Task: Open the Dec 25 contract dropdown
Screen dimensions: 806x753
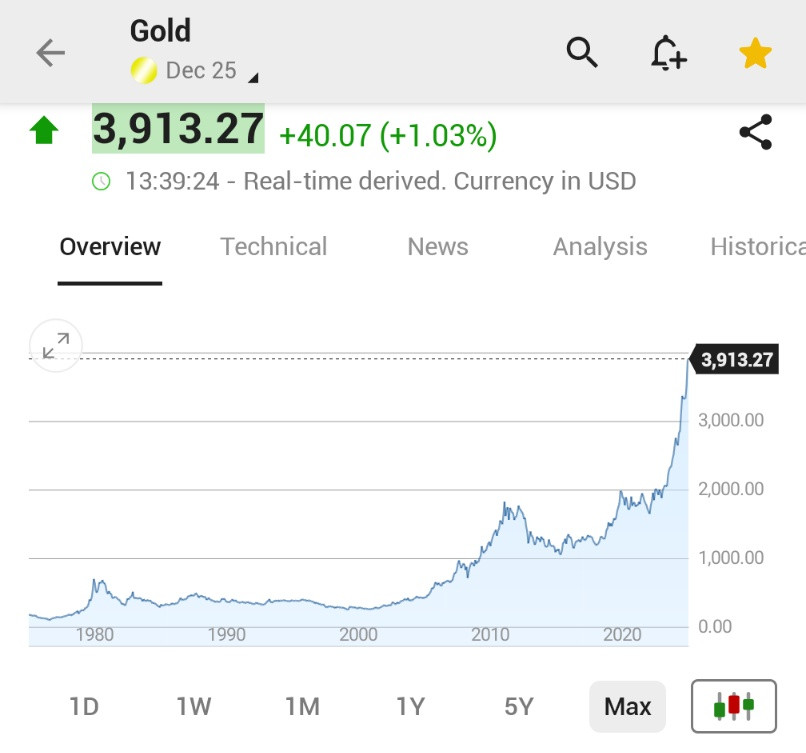Action: [212, 71]
